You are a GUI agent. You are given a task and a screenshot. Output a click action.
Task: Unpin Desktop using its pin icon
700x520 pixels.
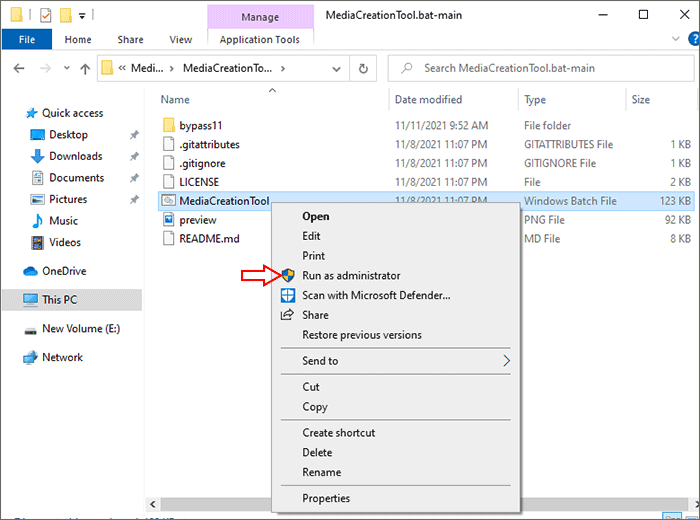click(134, 134)
